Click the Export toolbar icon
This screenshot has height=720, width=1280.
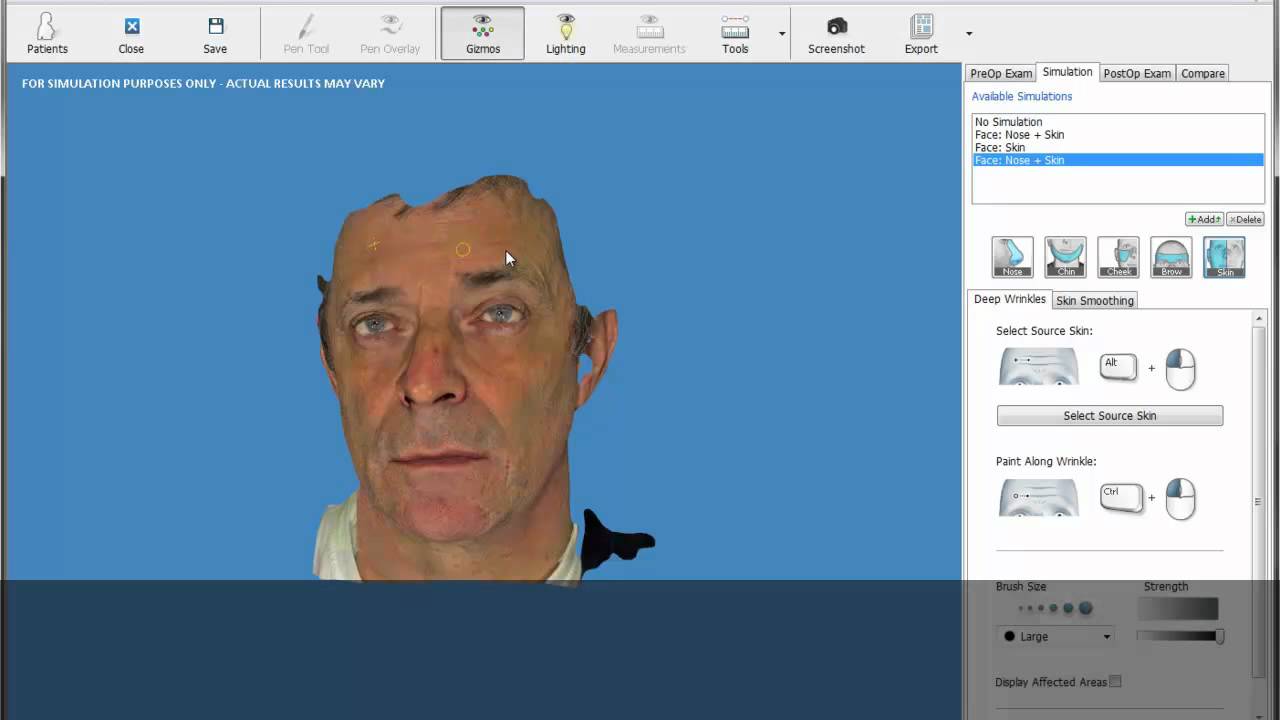(x=921, y=34)
